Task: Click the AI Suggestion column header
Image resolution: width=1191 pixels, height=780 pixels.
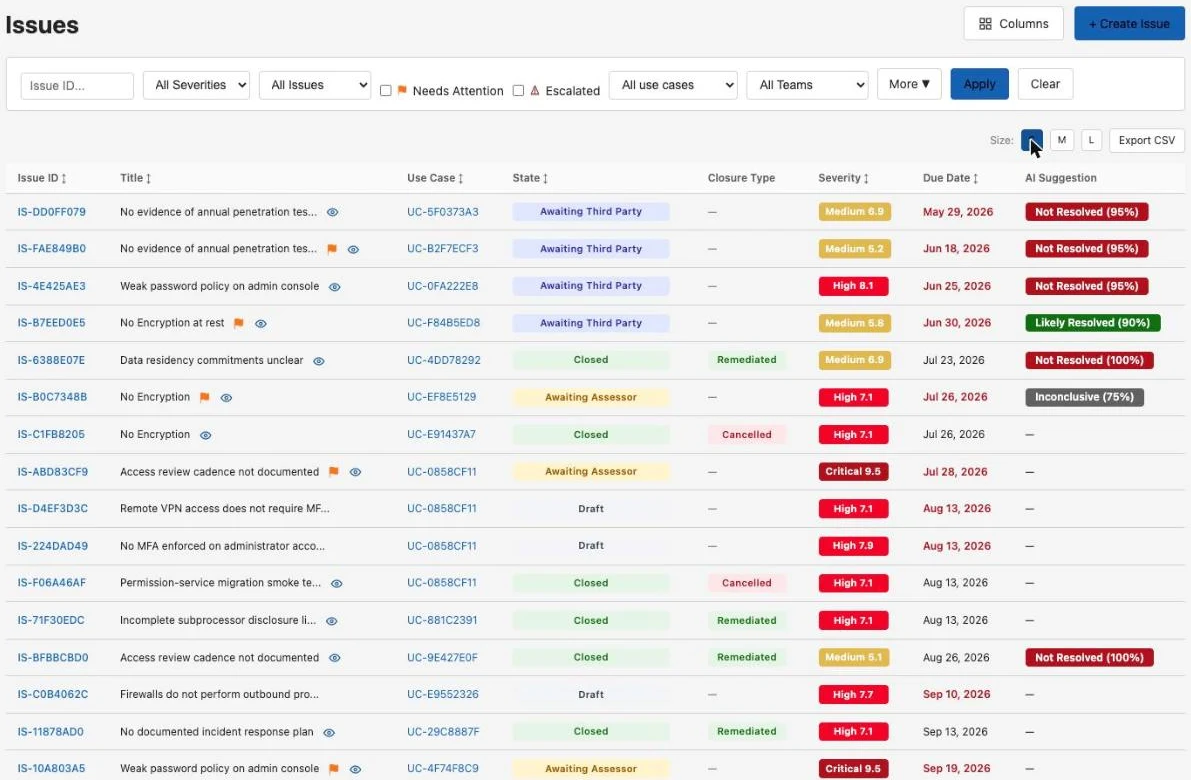Action: coord(1060,178)
